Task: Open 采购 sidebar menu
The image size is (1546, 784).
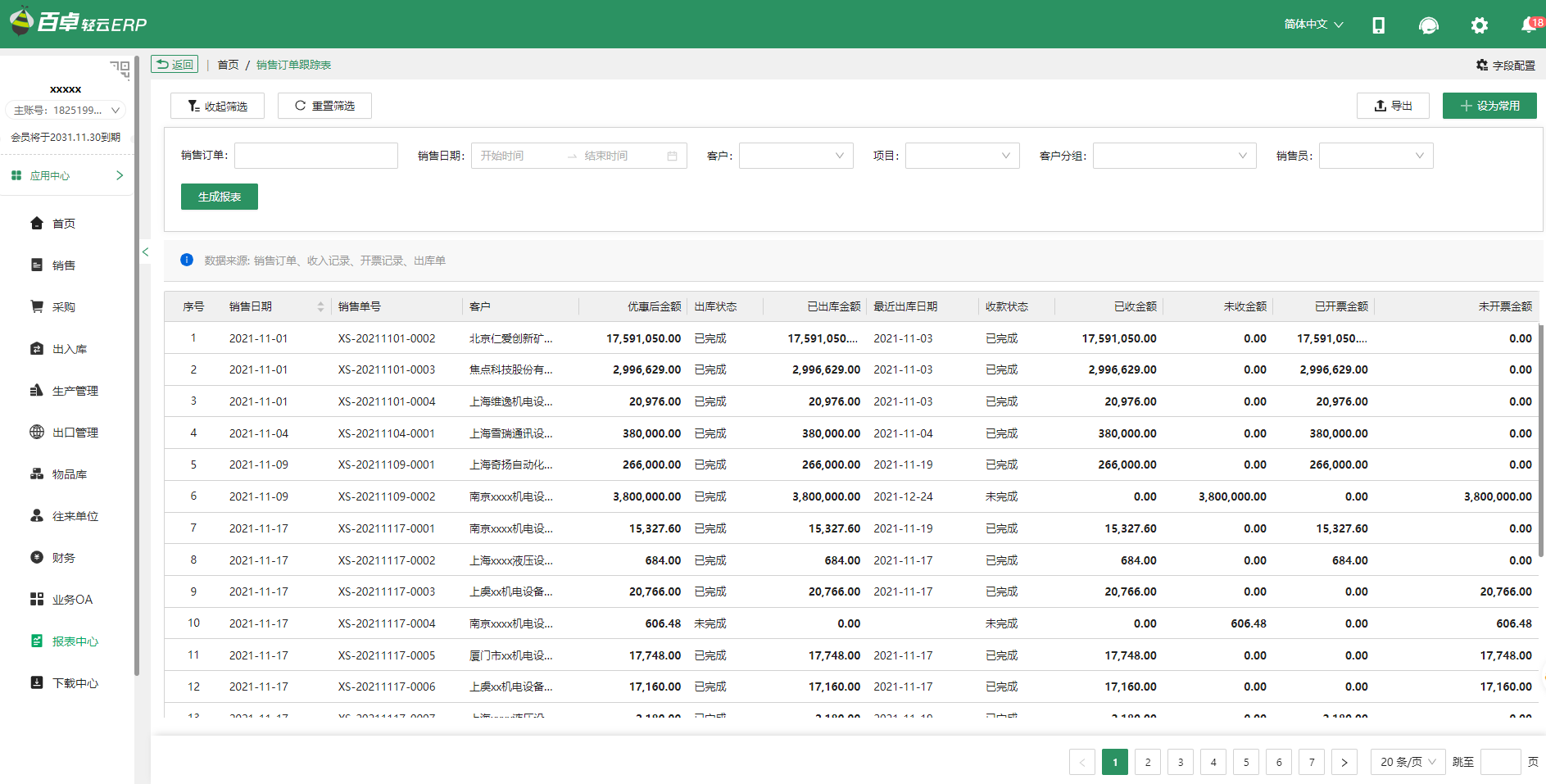Action: coord(64,307)
